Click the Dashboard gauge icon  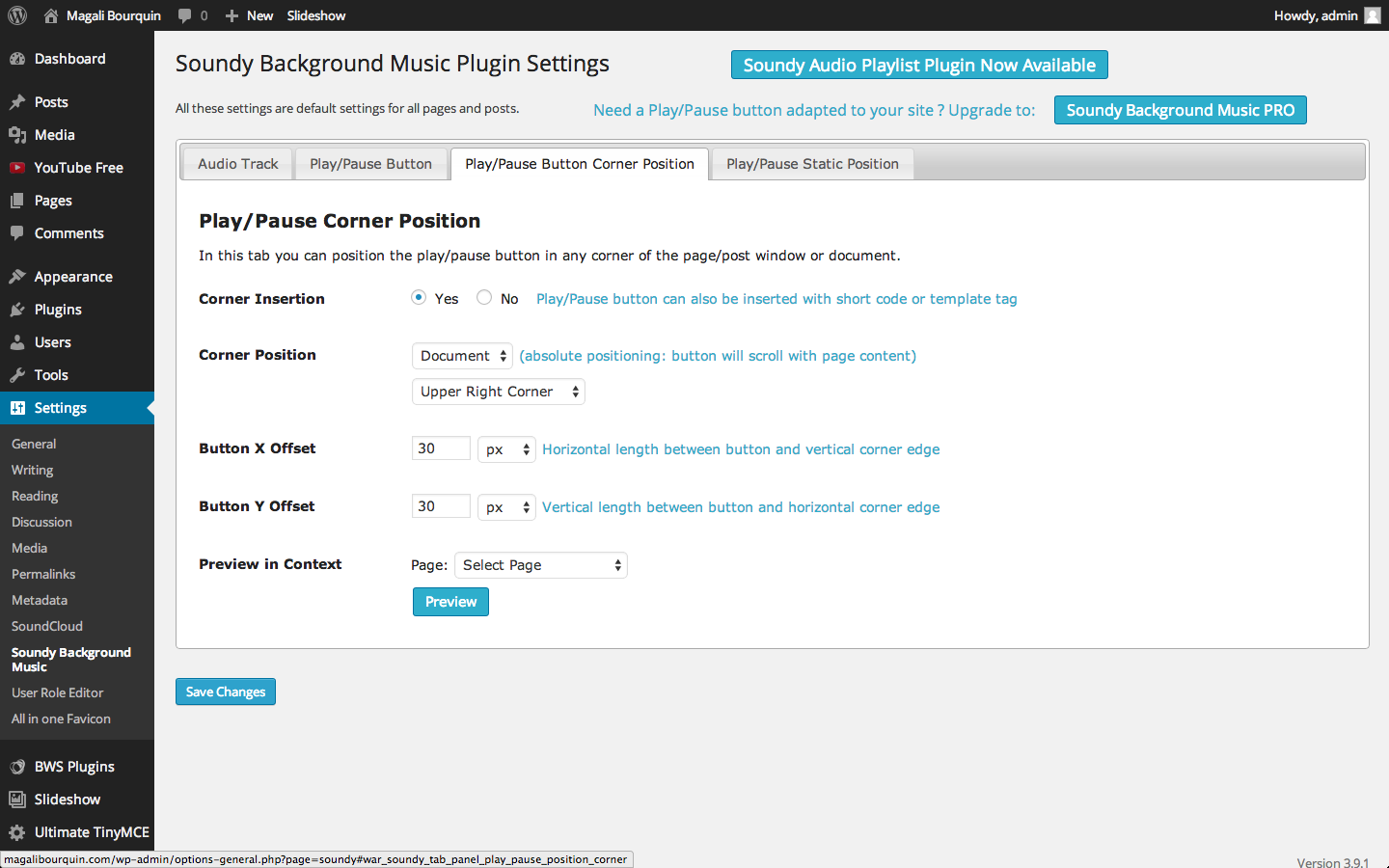[17, 59]
